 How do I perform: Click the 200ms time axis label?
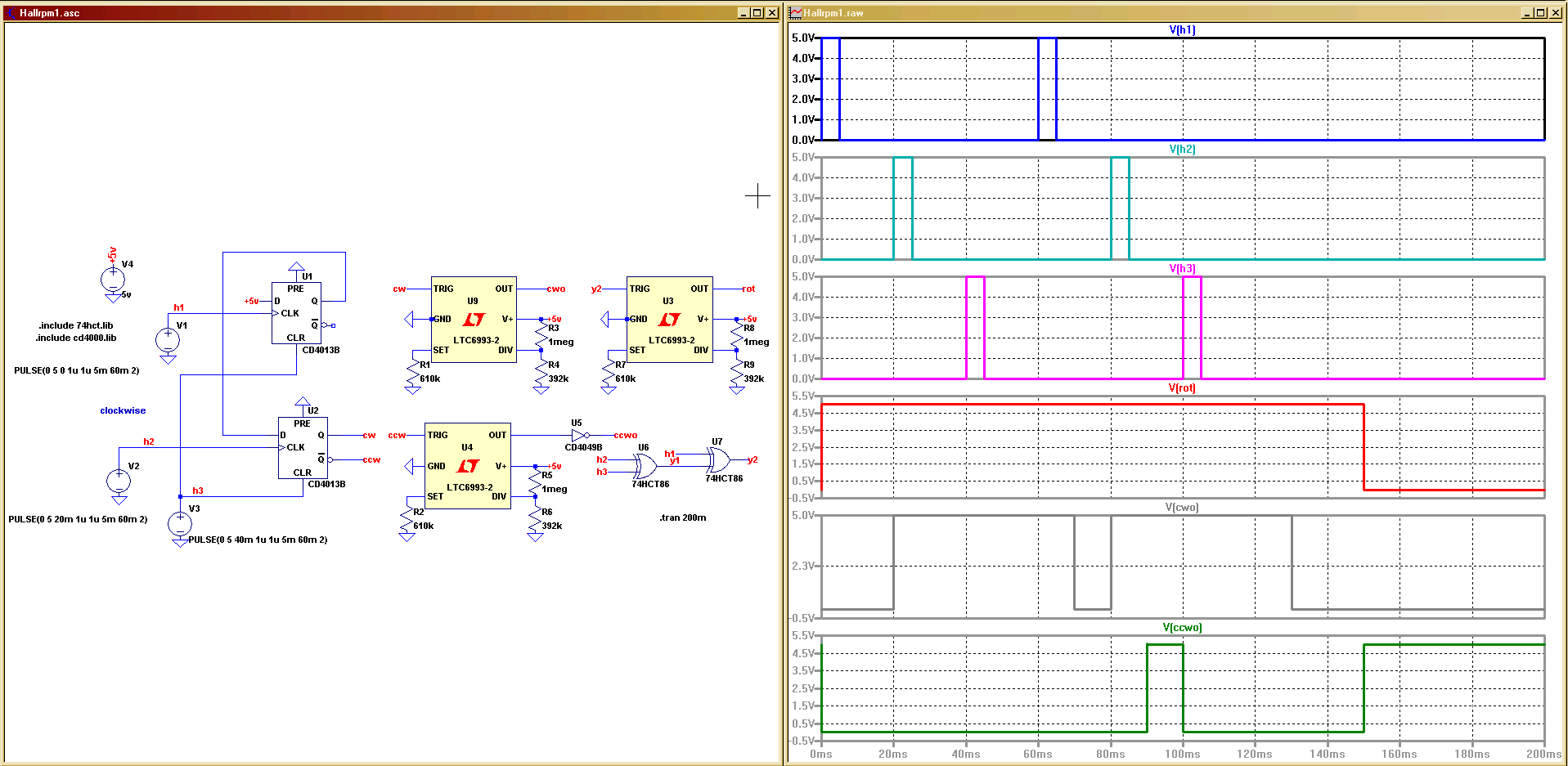pyautogui.click(x=1543, y=754)
